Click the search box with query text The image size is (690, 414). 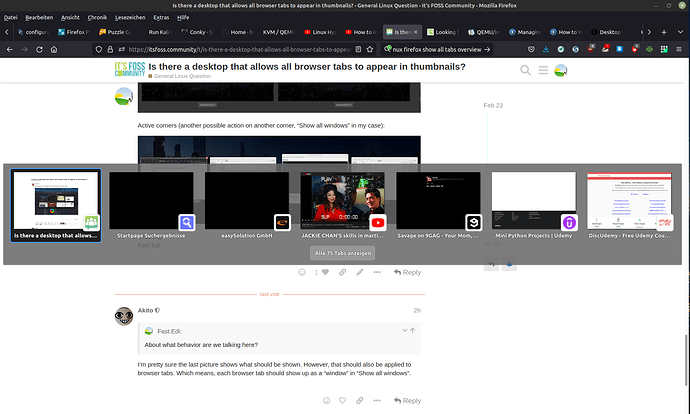pyautogui.click(x=437, y=50)
